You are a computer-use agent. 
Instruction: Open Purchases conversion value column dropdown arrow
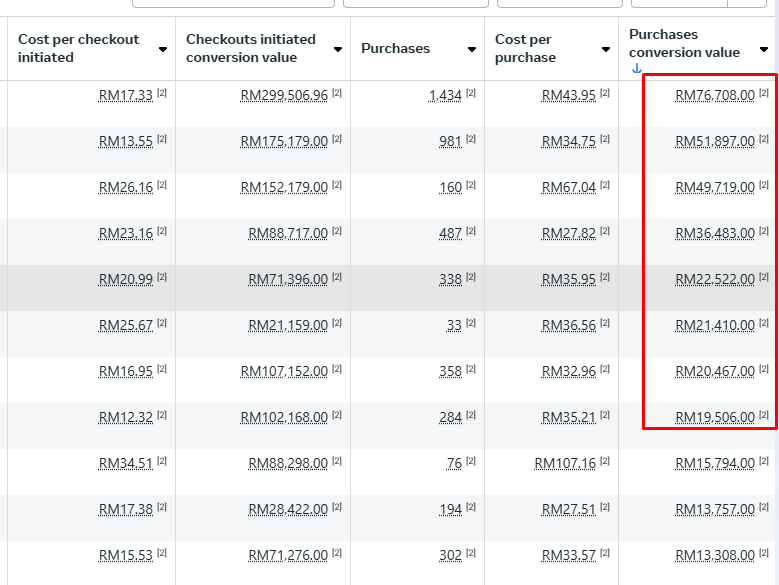pos(765,49)
